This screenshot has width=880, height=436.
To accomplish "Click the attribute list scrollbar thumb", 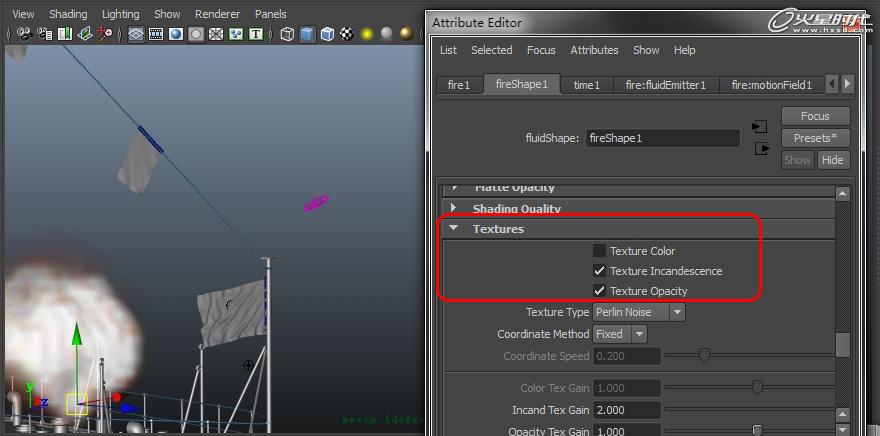I will coord(842,345).
